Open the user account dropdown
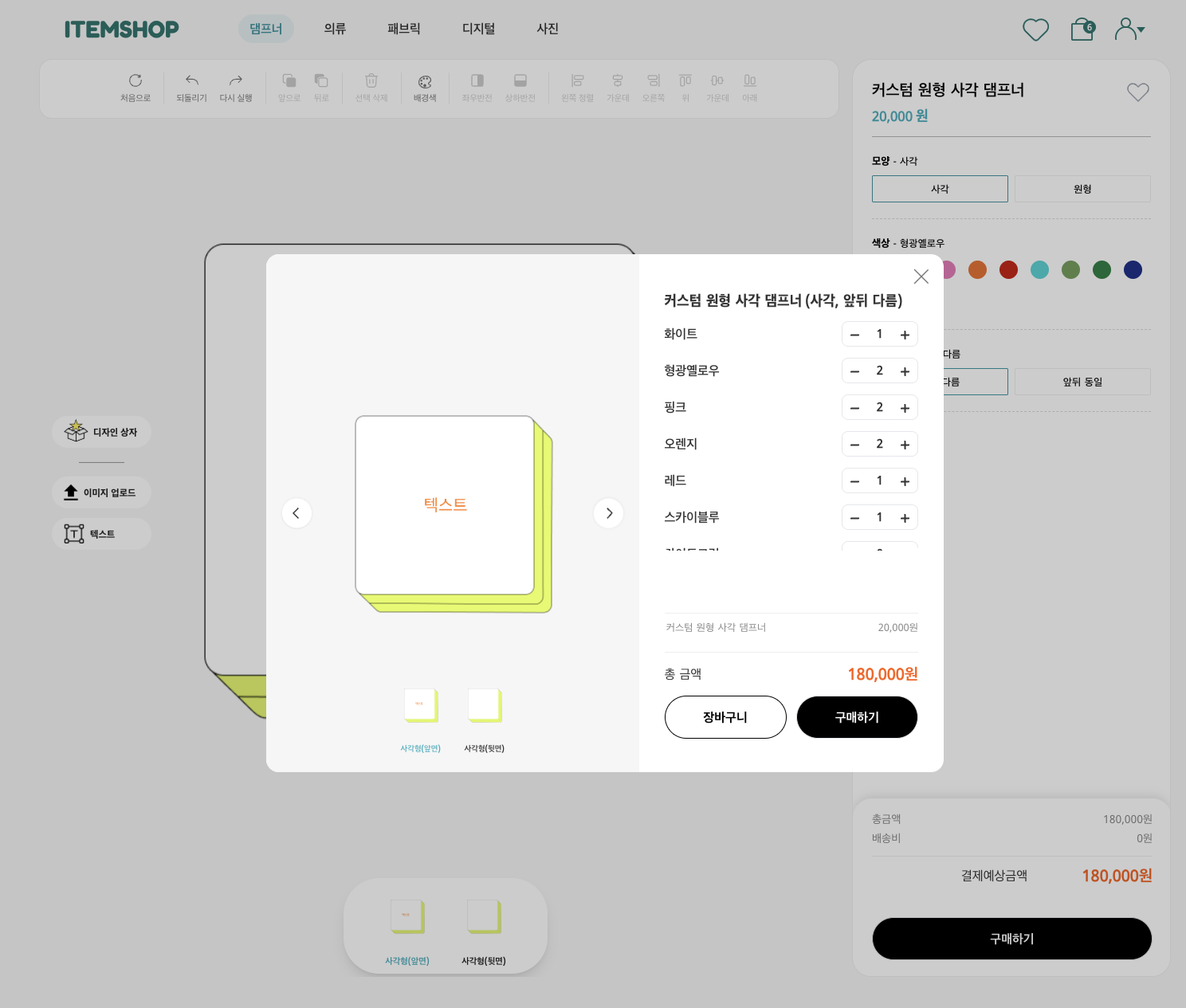 coord(1129,29)
